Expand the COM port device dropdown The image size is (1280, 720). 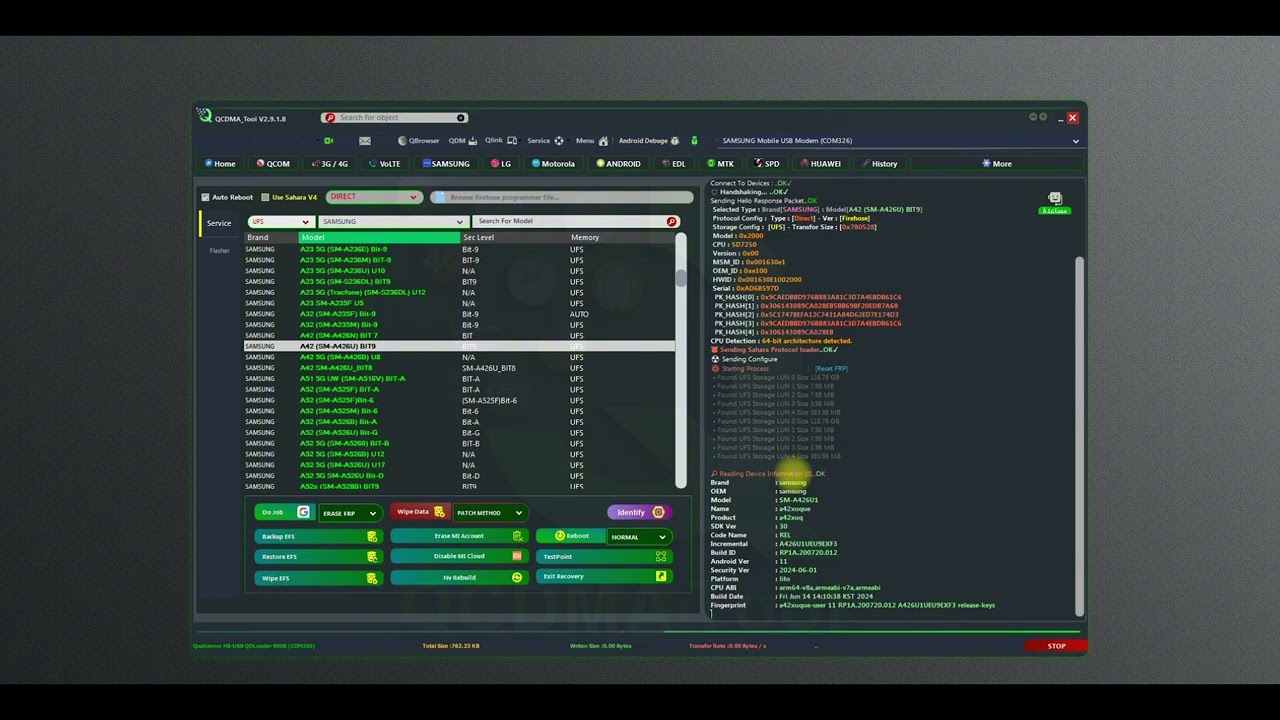898,141
